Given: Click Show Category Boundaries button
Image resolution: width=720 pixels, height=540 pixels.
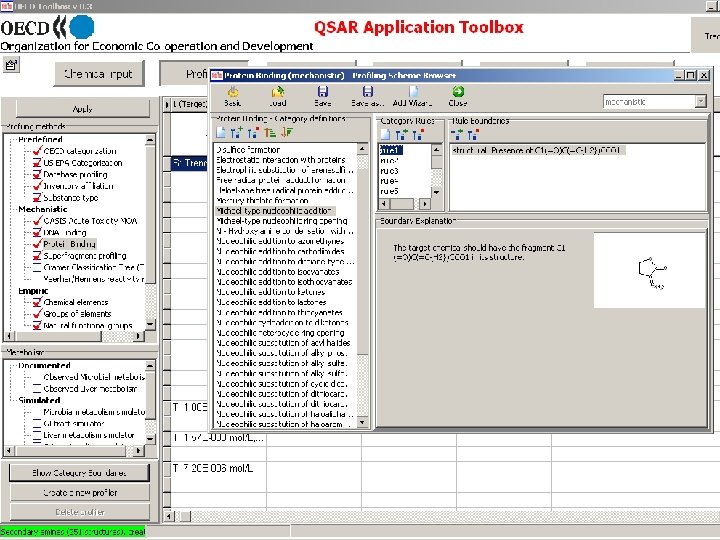Looking at the screenshot, I should [79, 473].
